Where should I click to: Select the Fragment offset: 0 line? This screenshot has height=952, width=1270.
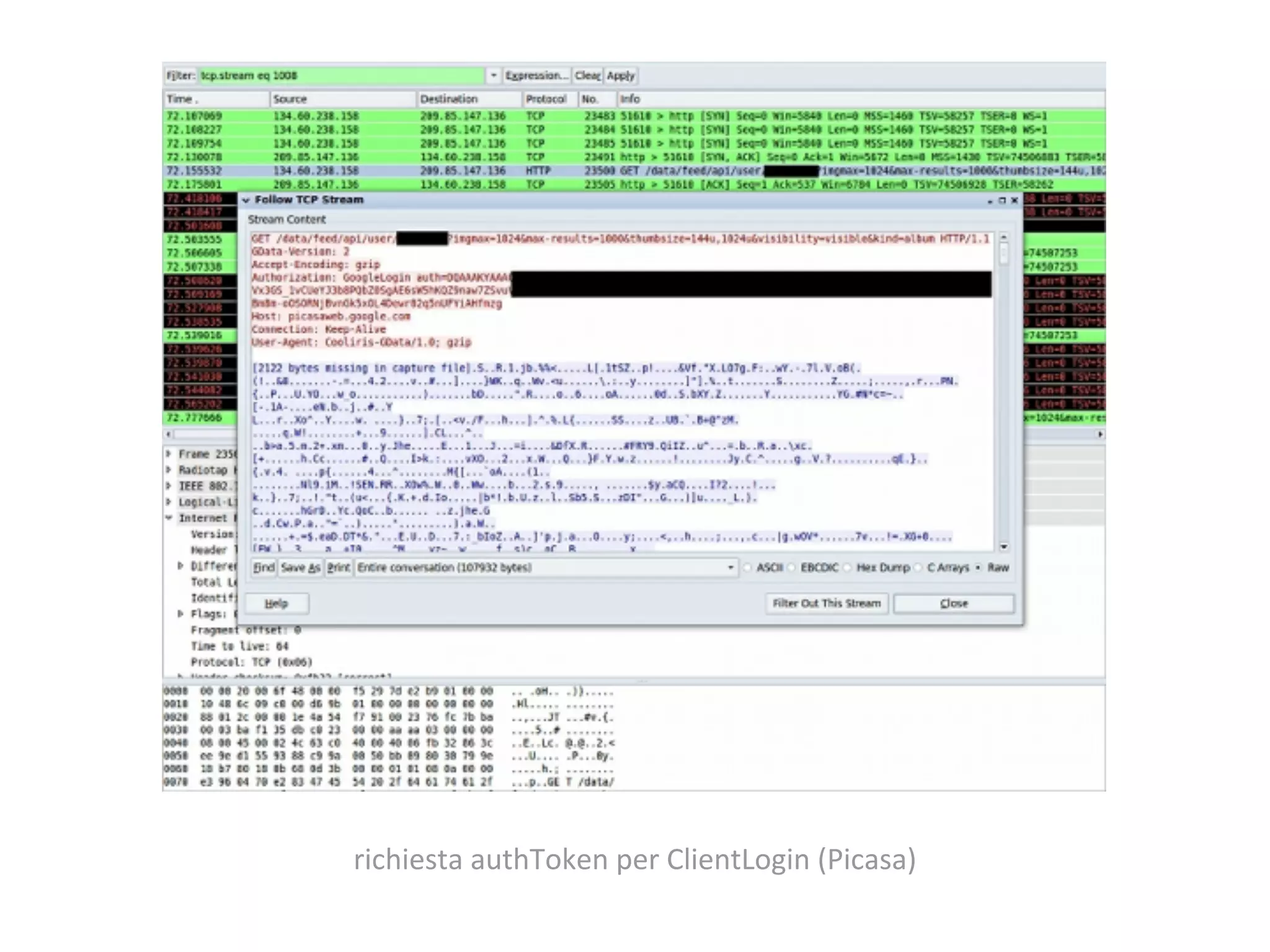(246, 630)
